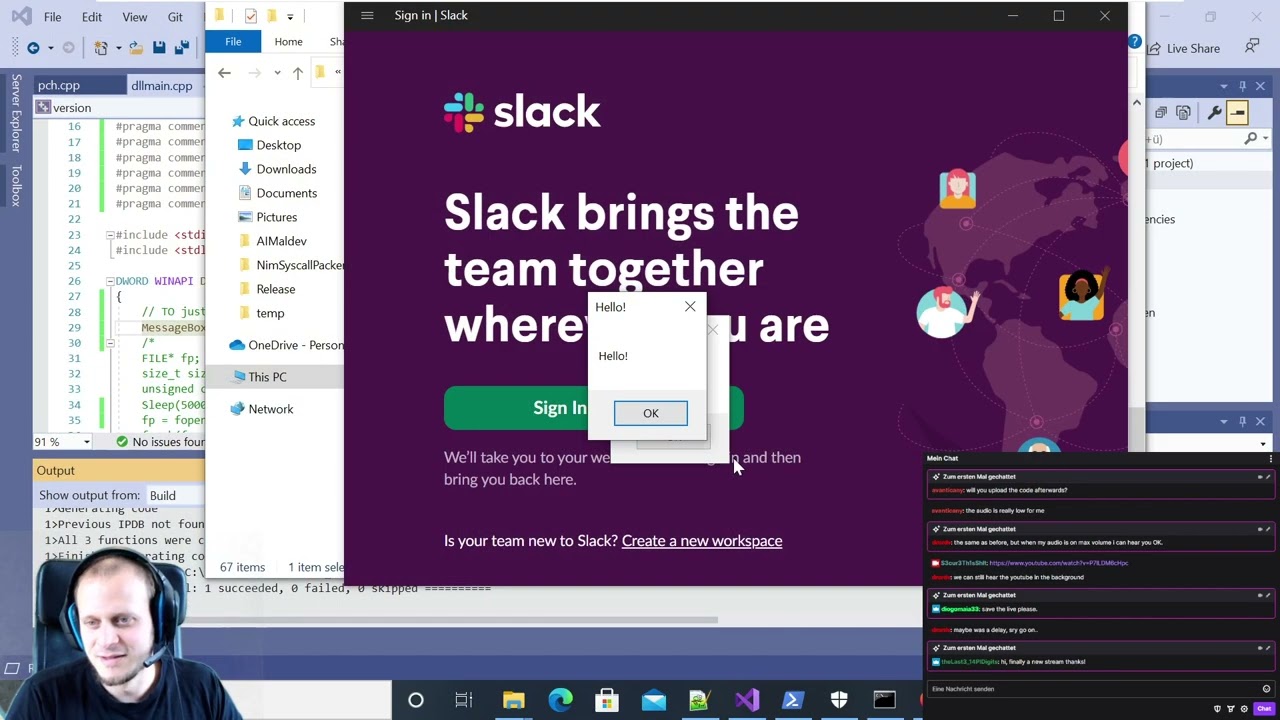Go back in File Explorer
Image resolution: width=1280 pixels, height=720 pixels.
(x=224, y=72)
